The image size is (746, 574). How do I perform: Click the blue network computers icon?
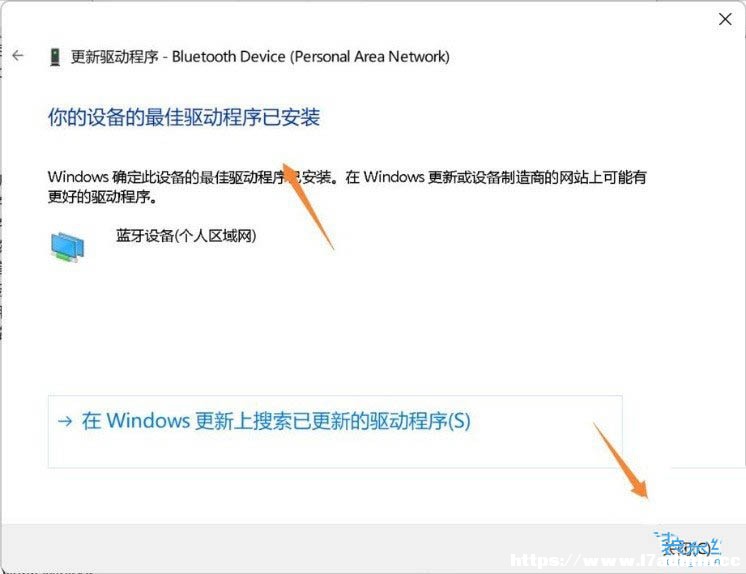[x=68, y=247]
